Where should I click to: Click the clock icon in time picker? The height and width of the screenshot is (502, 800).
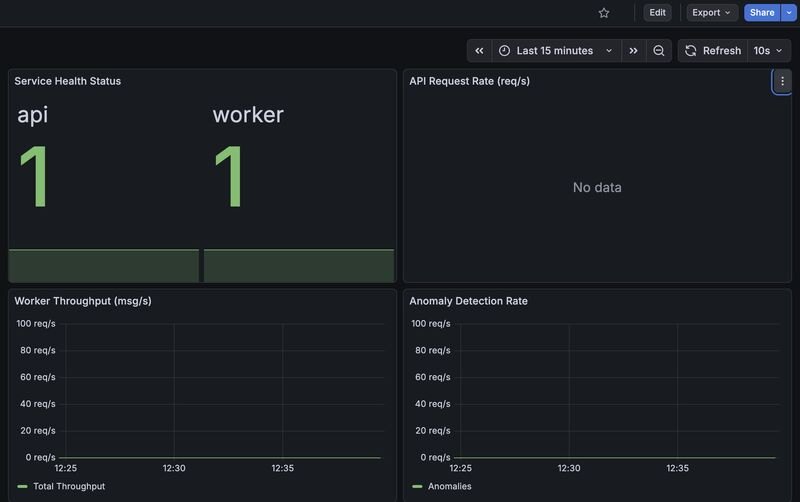click(x=504, y=51)
